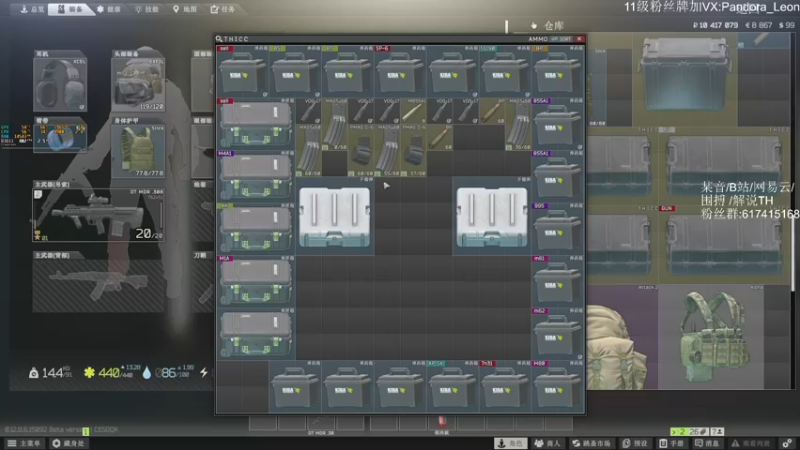
Task: Click the health indicator showing 440
Action: point(112,373)
